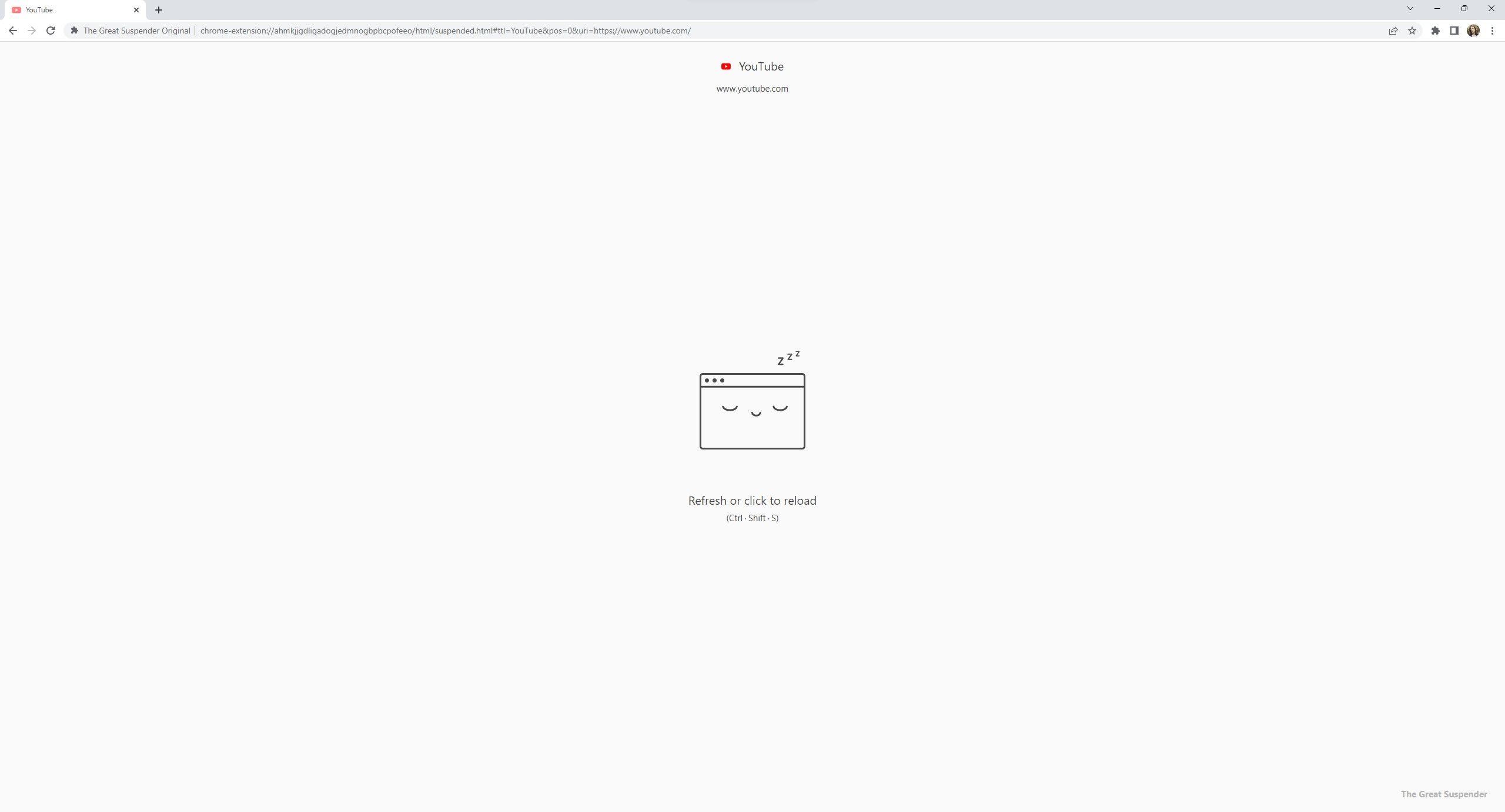Click Refresh or click to reload link
This screenshot has width=1505, height=812.
click(x=753, y=500)
